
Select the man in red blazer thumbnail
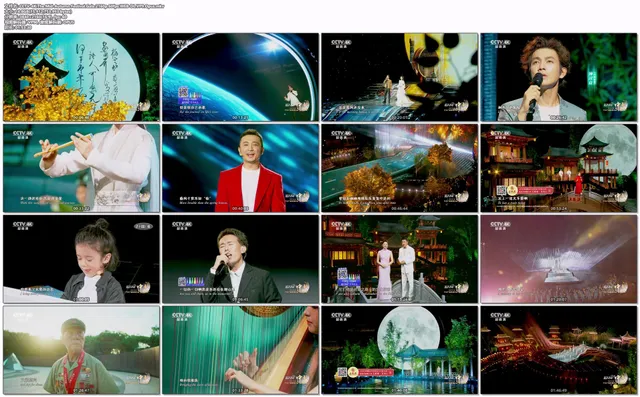pyautogui.click(x=240, y=168)
